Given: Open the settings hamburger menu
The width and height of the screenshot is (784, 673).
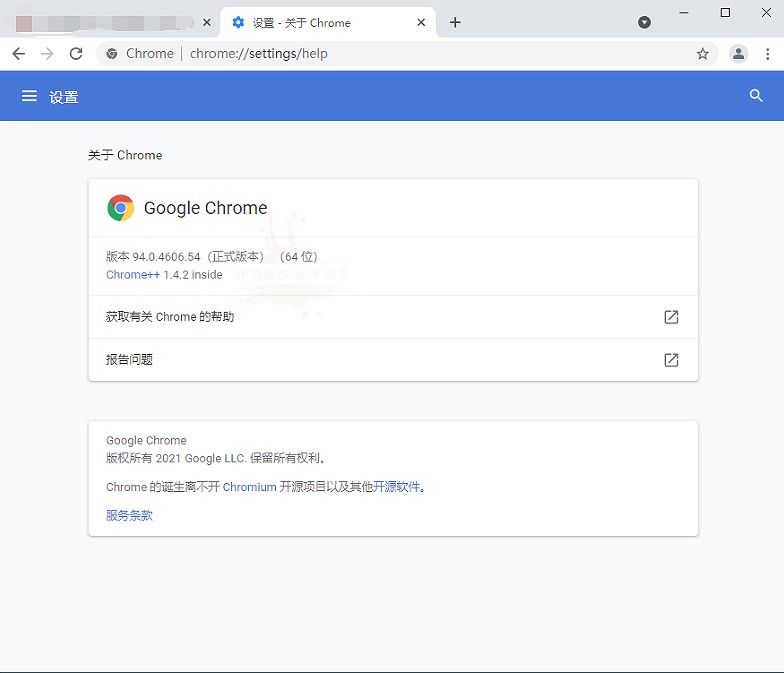Looking at the screenshot, I should click(x=29, y=96).
